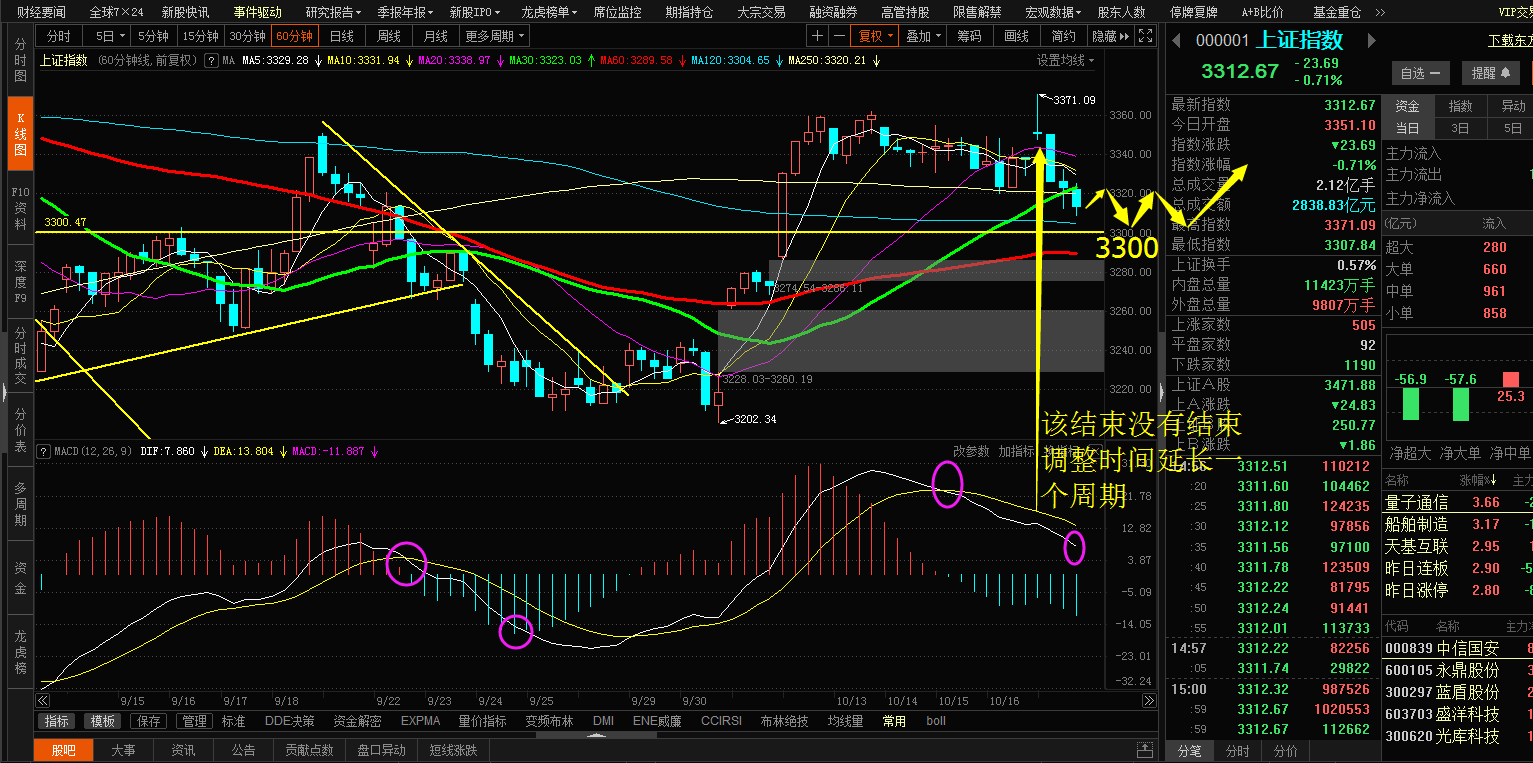1533x763 pixels.
Task: Click 改参数 to change MACD parameters
Action: click(x=971, y=452)
